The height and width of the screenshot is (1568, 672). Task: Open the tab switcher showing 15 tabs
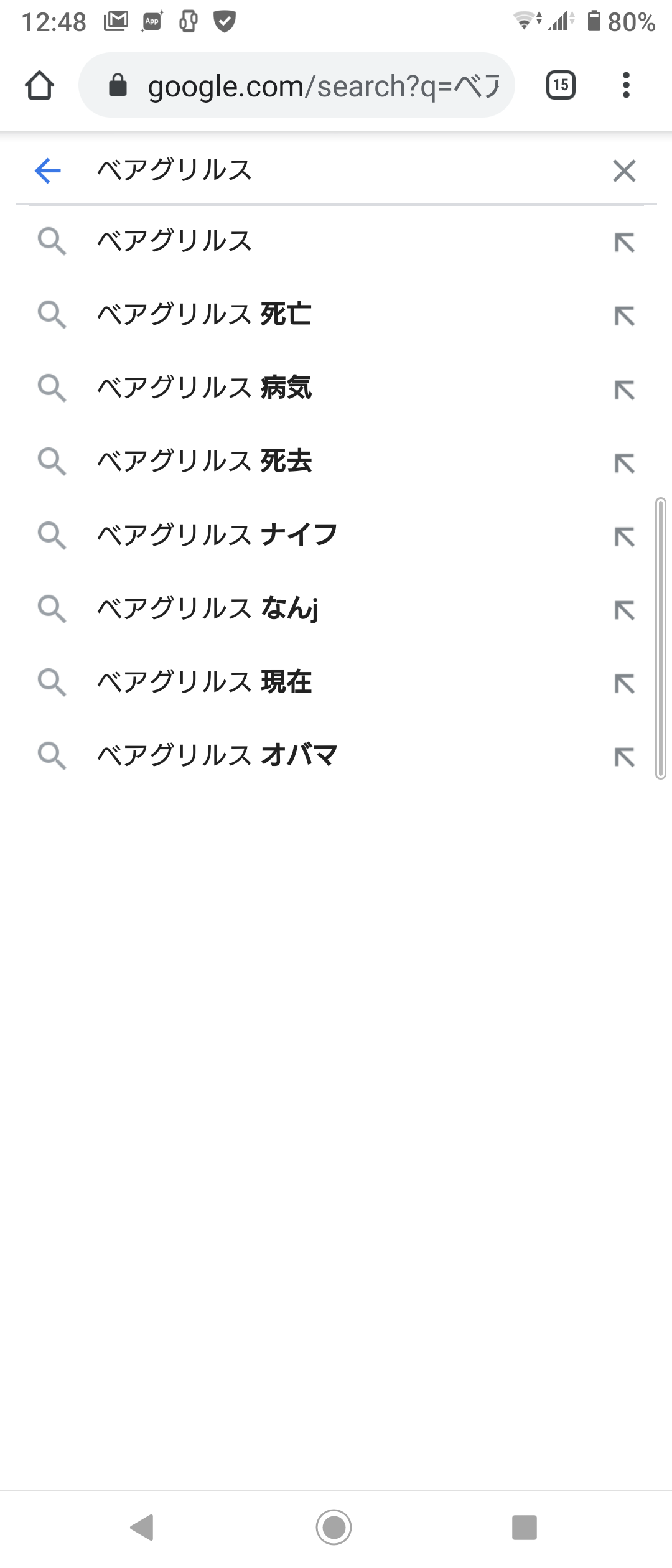pyautogui.click(x=561, y=85)
